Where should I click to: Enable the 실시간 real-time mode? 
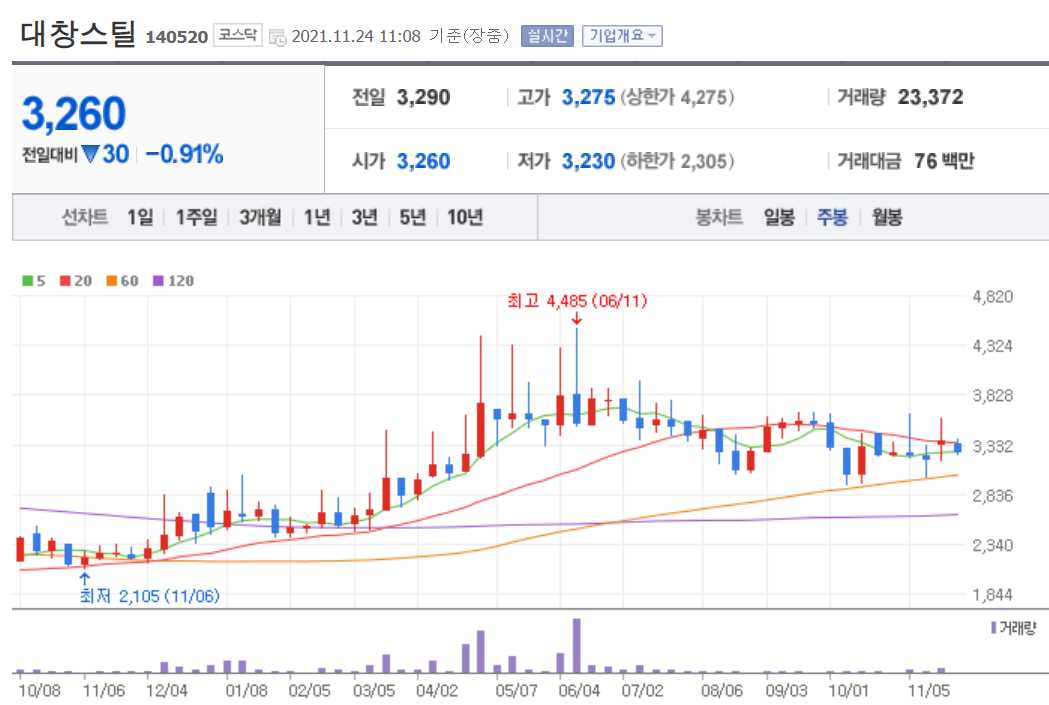(x=547, y=34)
